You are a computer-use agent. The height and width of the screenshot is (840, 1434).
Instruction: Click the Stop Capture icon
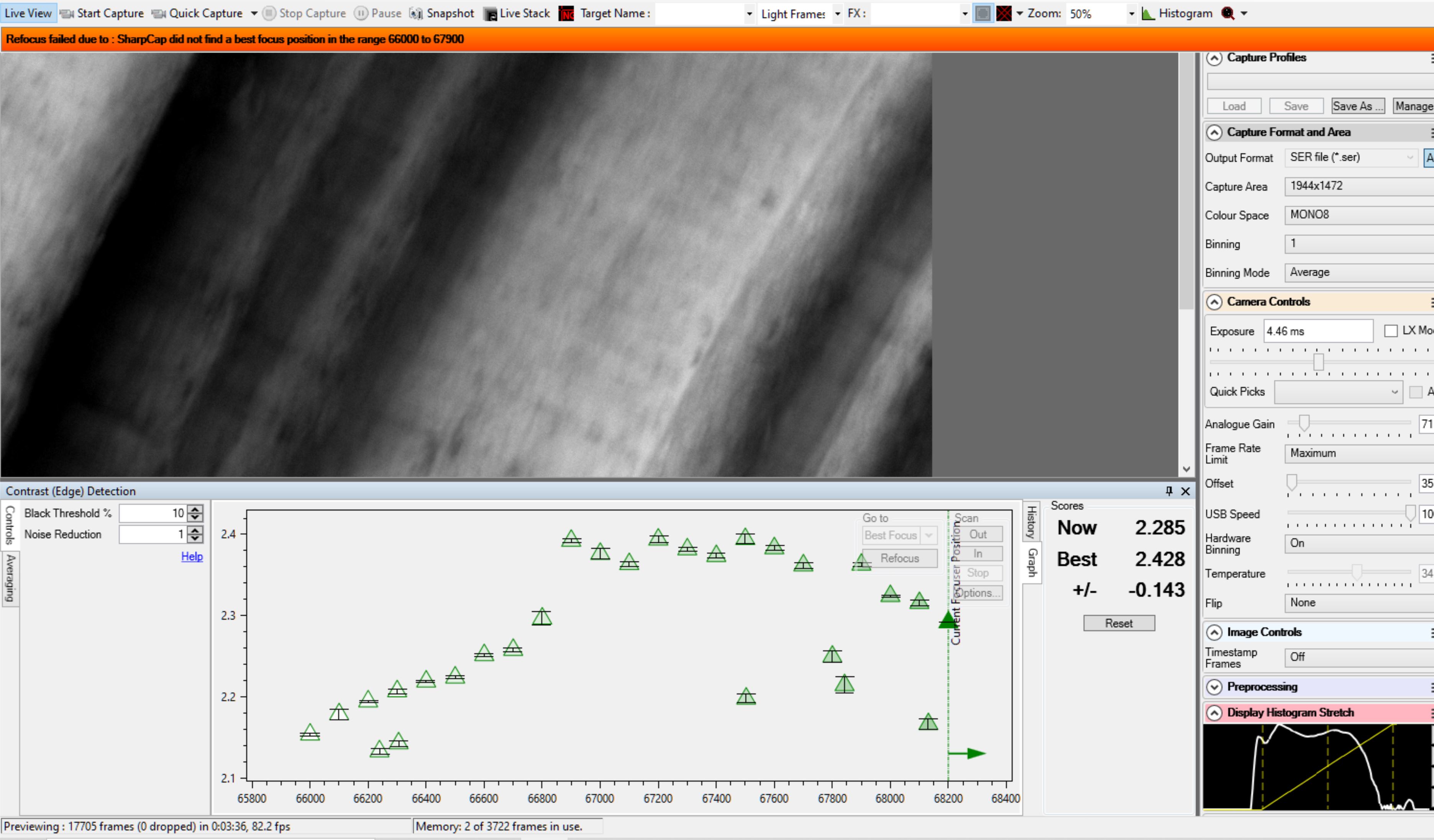point(269,13)
